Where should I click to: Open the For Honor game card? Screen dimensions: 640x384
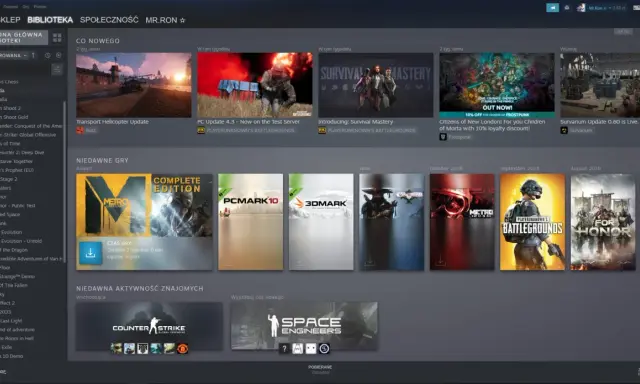(603, 222)
